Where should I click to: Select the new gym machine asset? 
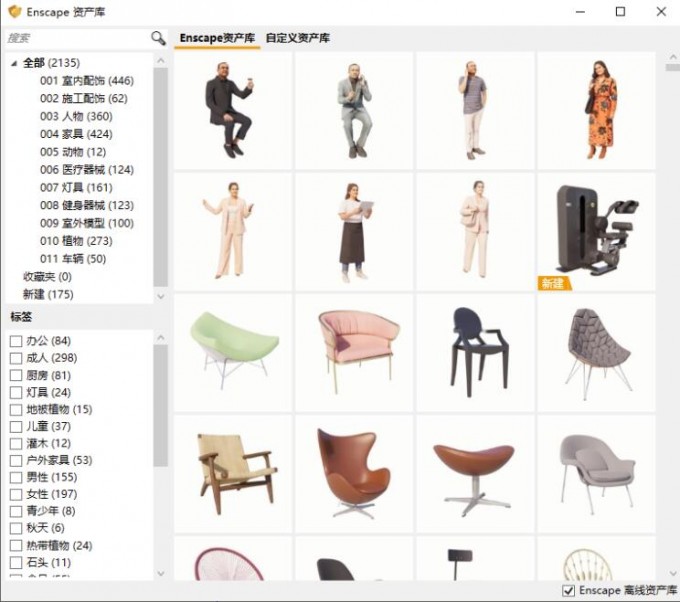pos(596,232)
